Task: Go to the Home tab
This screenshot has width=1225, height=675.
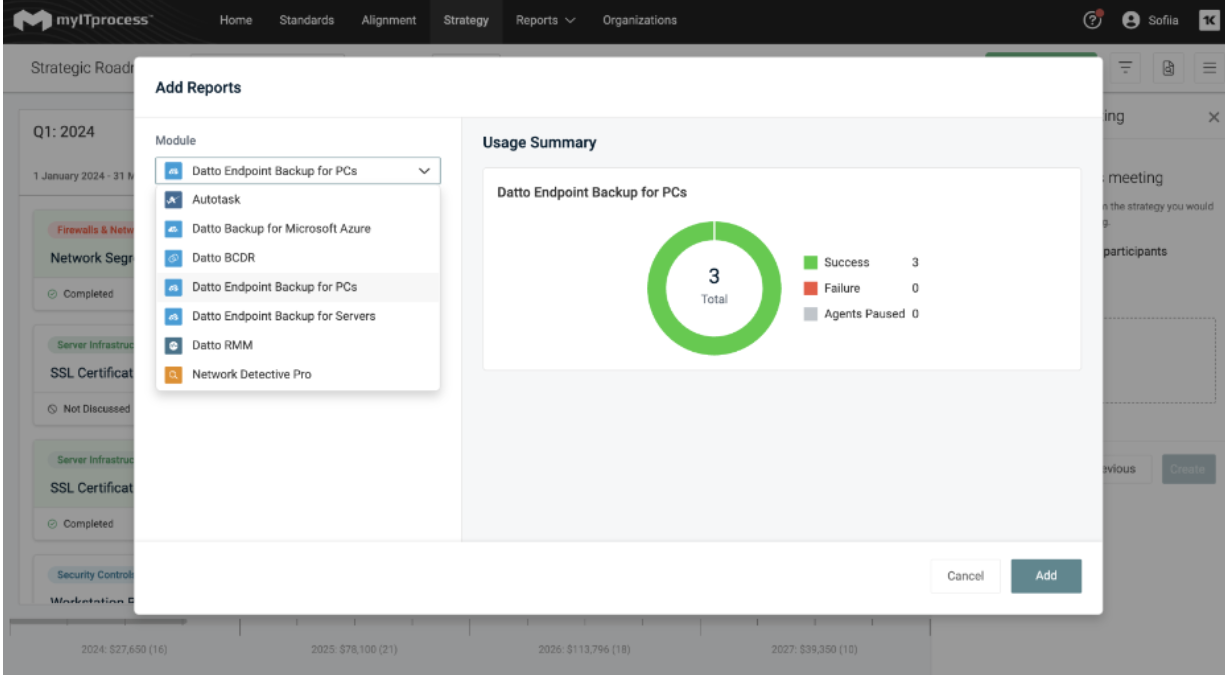Action: pos(235,20)
